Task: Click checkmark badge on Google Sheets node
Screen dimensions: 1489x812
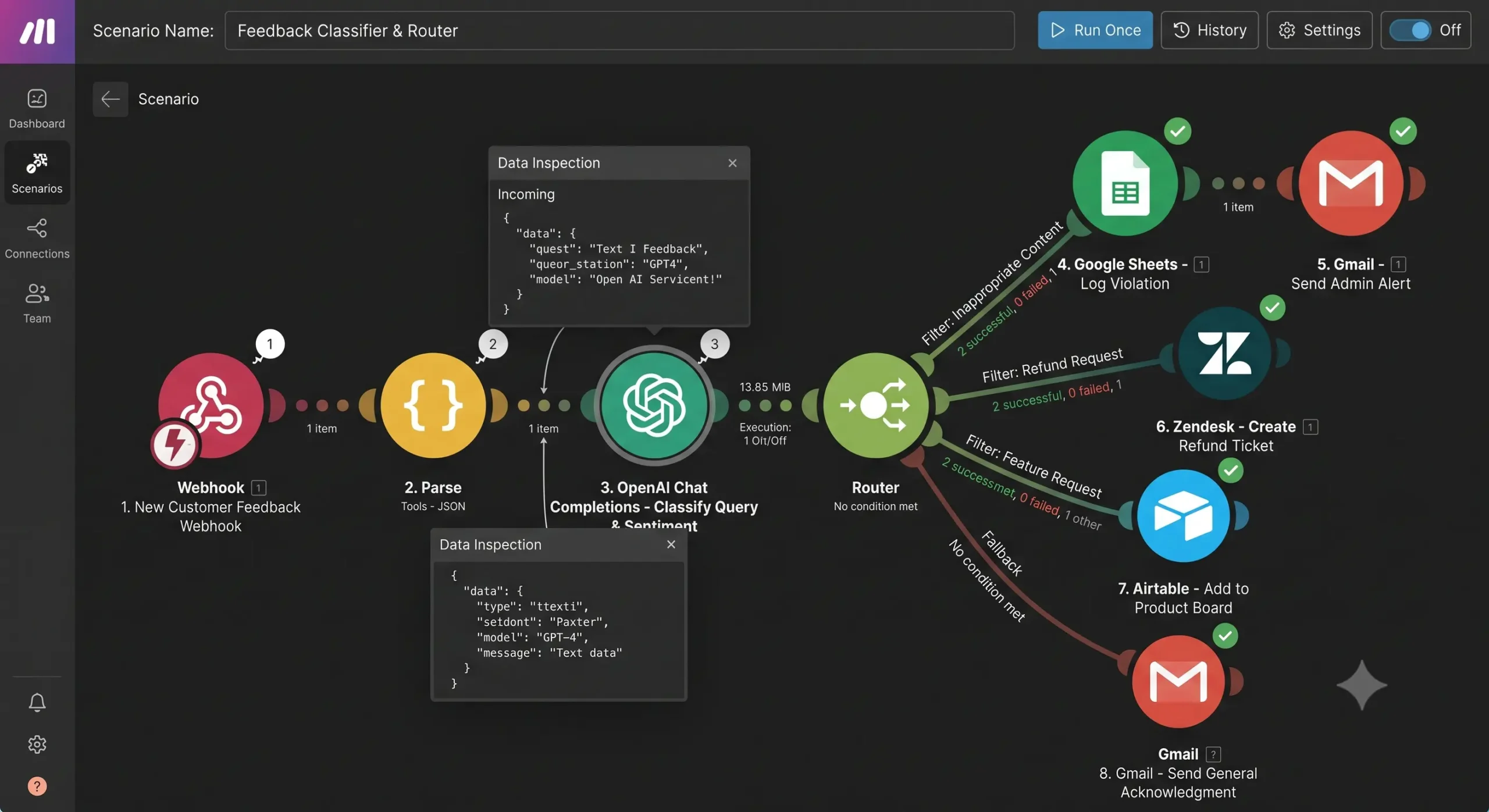Action: point(1178,131)
